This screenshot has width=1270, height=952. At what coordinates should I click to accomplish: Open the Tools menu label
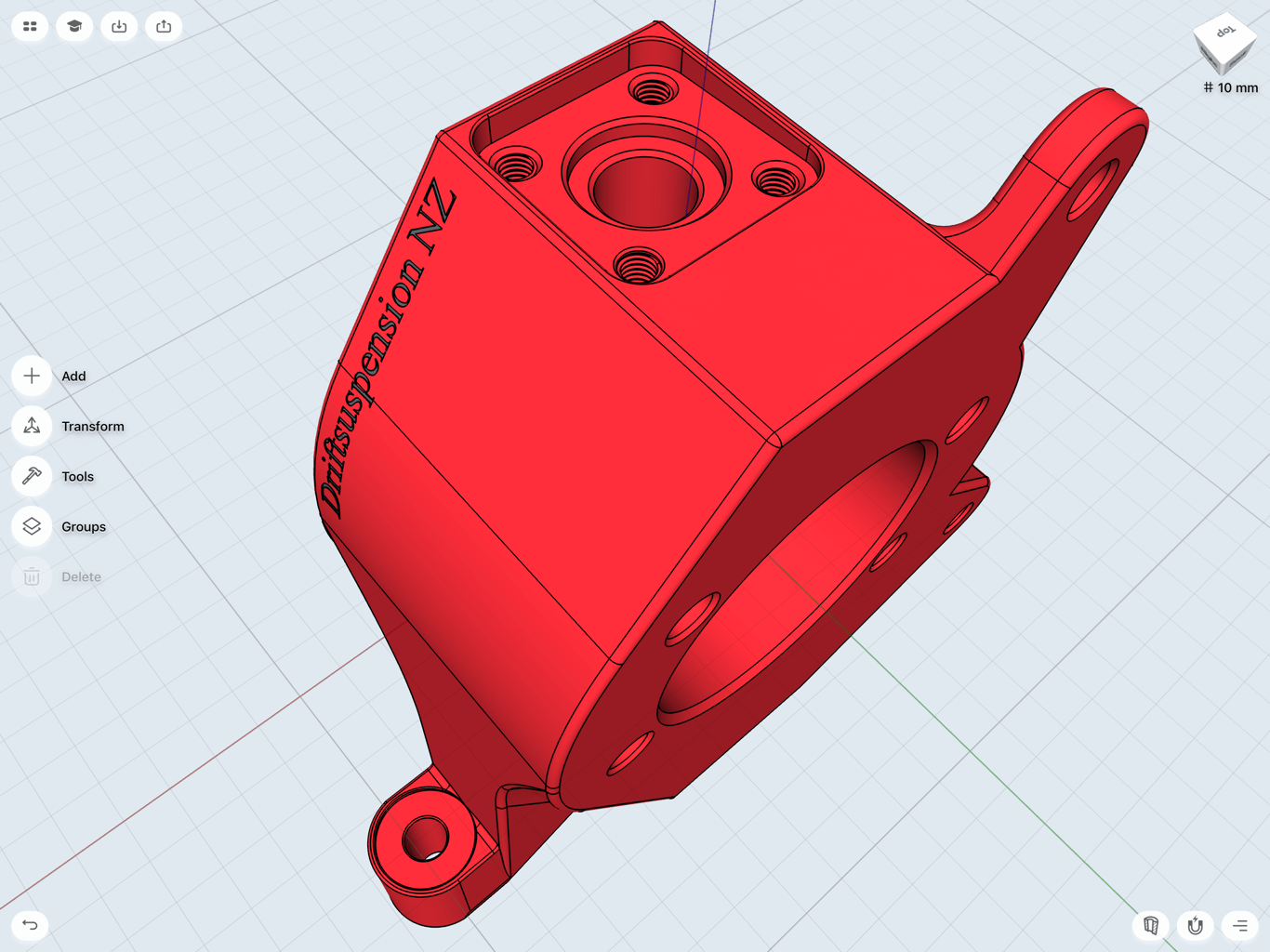pos(78,476)
